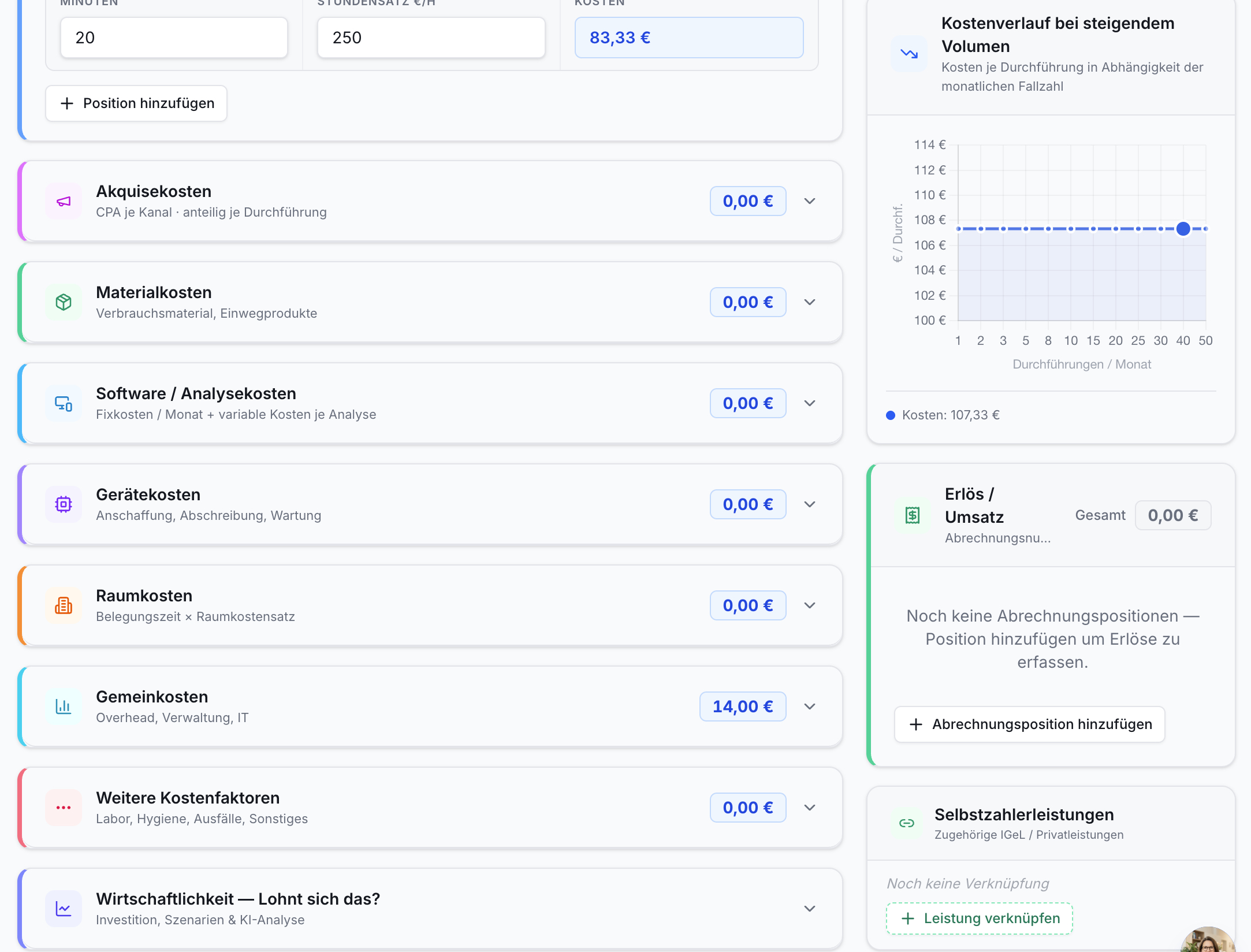The width and height of the screenshot is (1251, 952).
Task: Click the Gerätekosten 0,00 € amount badge
Action: click(748, 504)
